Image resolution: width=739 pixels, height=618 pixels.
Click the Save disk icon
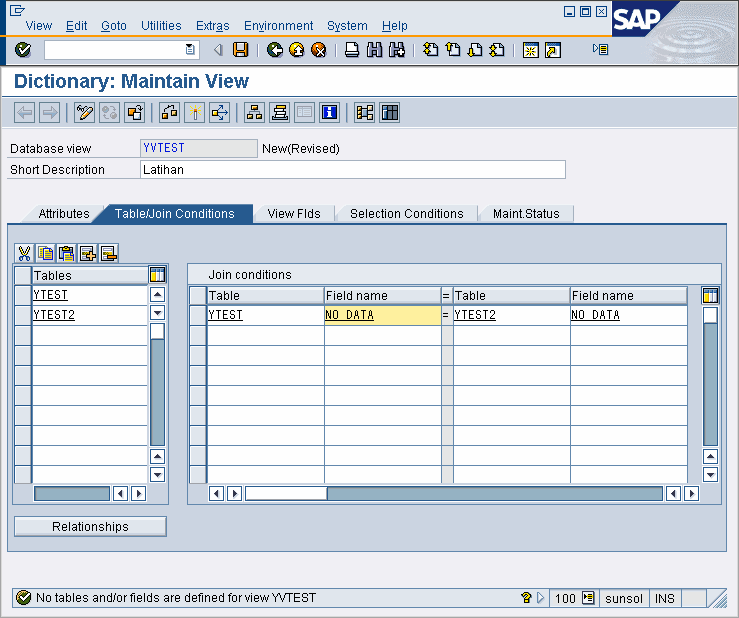click(x=240, y=49)
